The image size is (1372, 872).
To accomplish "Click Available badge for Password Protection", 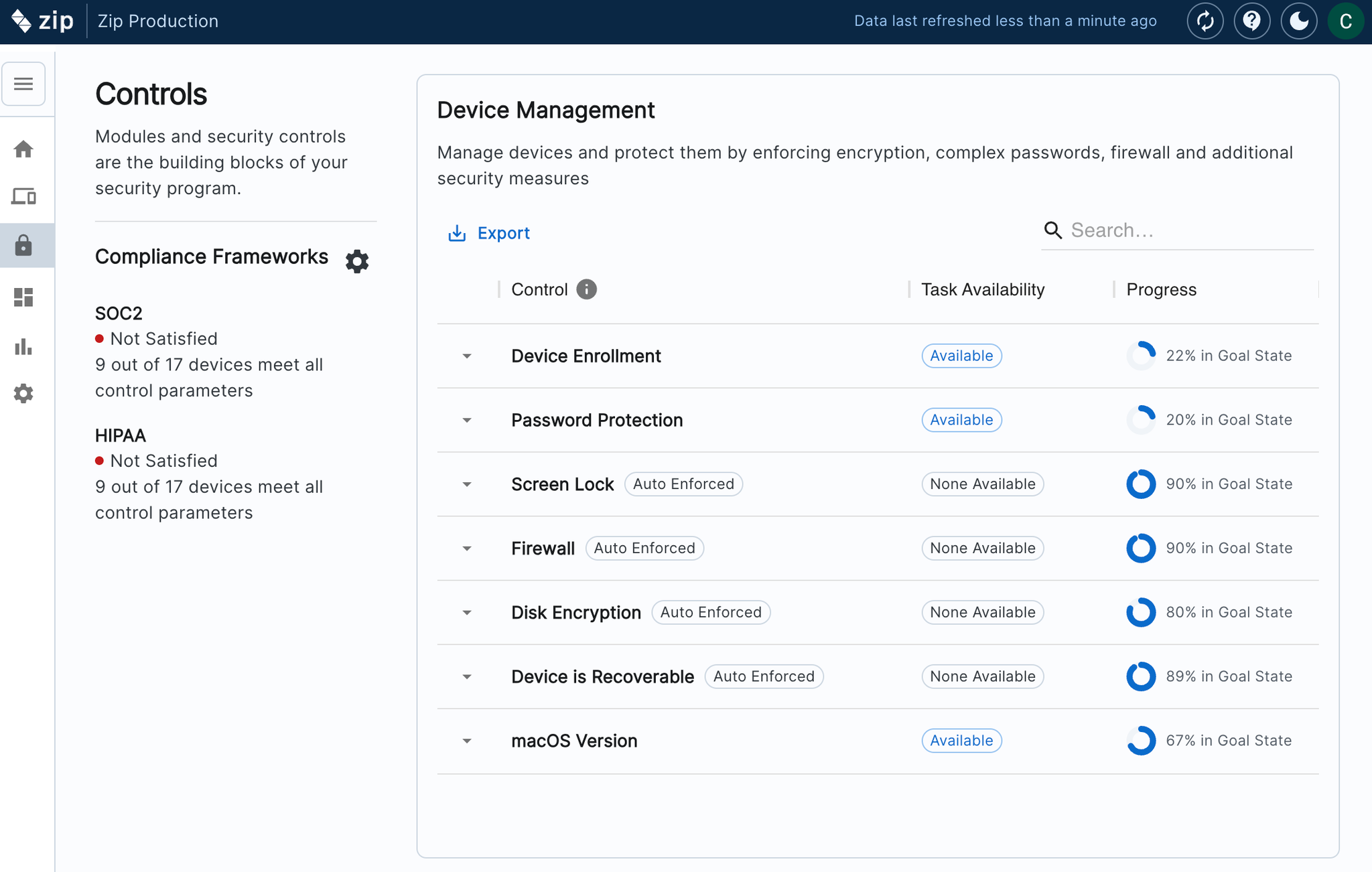I will 961,420.
